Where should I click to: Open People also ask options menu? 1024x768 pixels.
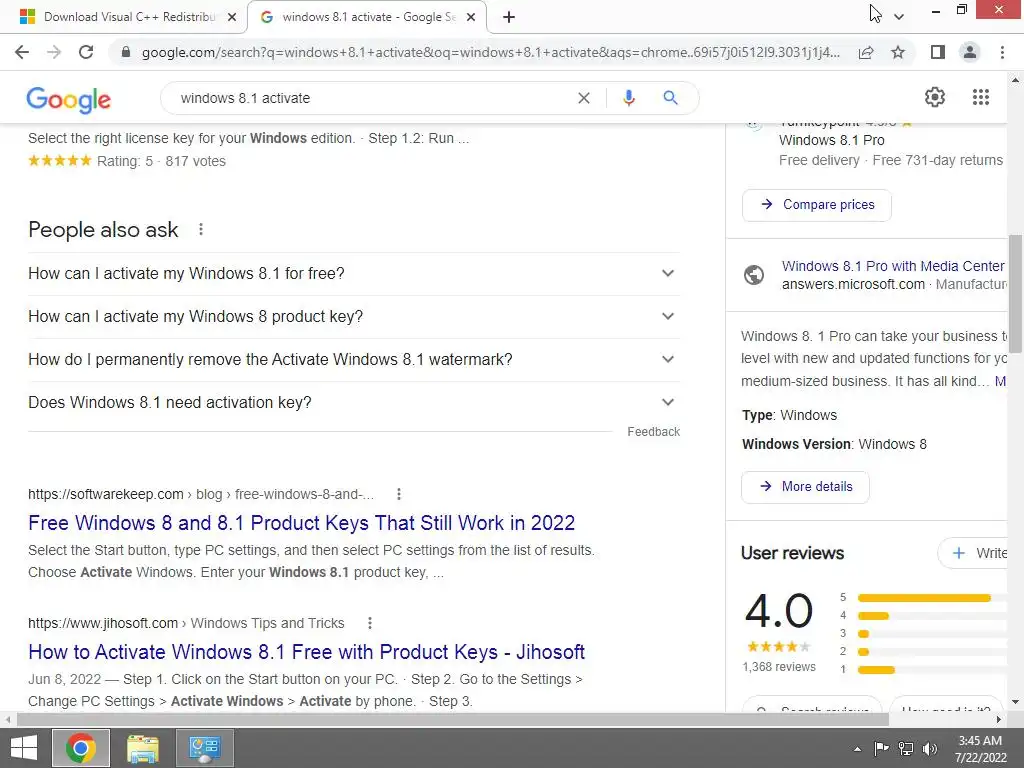(x=201, y=229)
